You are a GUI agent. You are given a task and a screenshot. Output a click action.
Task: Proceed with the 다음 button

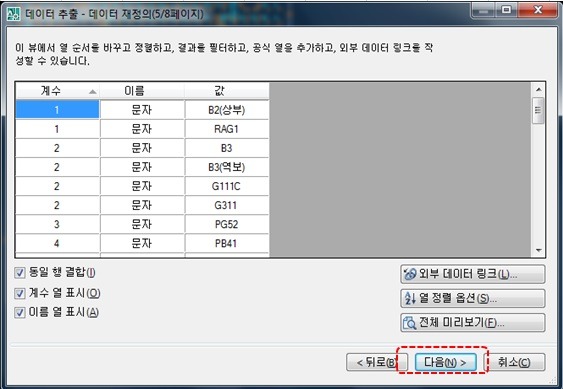click(445, 362)
